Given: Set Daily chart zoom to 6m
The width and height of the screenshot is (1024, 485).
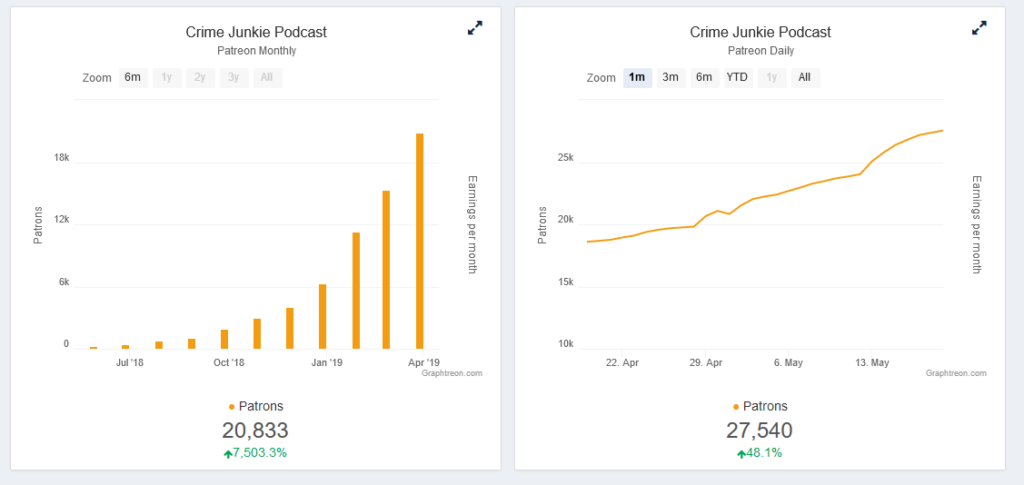Looking at the screenshot, I should 704,78.
